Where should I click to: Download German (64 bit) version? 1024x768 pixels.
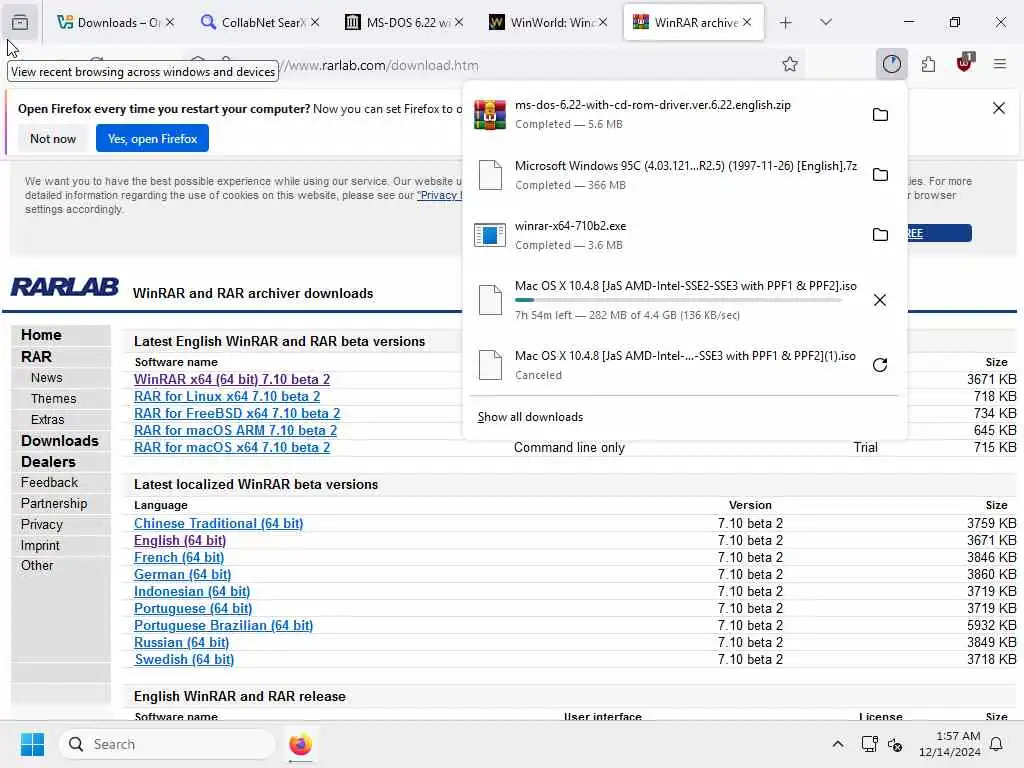point(182,574)
